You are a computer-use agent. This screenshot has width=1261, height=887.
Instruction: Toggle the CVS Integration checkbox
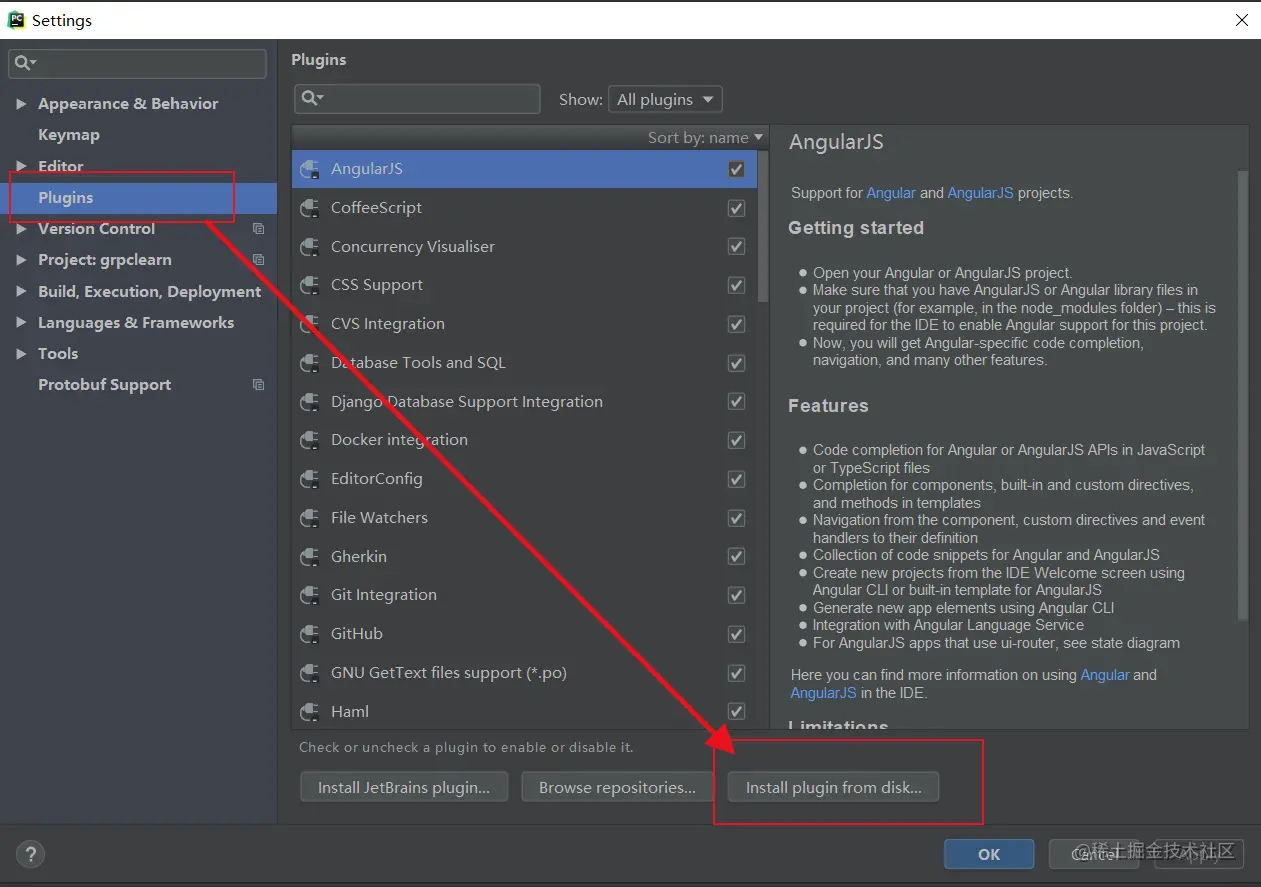pos(737,324)
